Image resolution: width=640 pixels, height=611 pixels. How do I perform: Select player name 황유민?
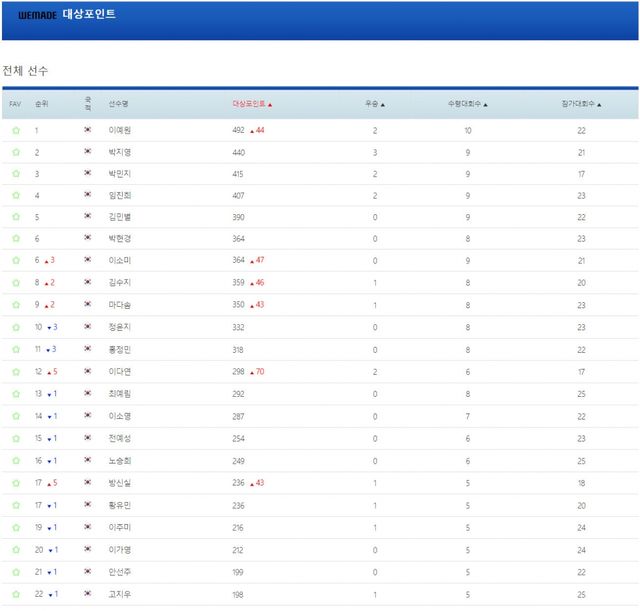pyautogui.click(x=119, y=505)
